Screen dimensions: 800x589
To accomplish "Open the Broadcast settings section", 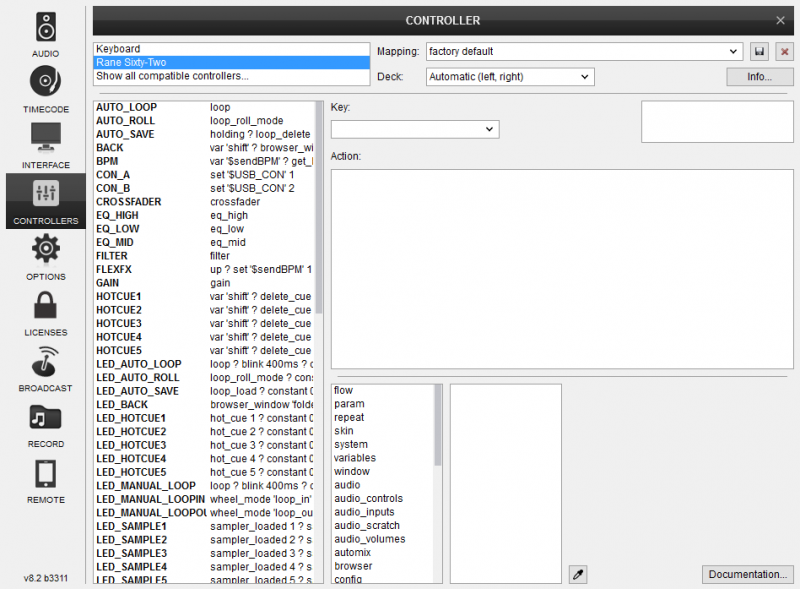I will [x=45, y=369].
